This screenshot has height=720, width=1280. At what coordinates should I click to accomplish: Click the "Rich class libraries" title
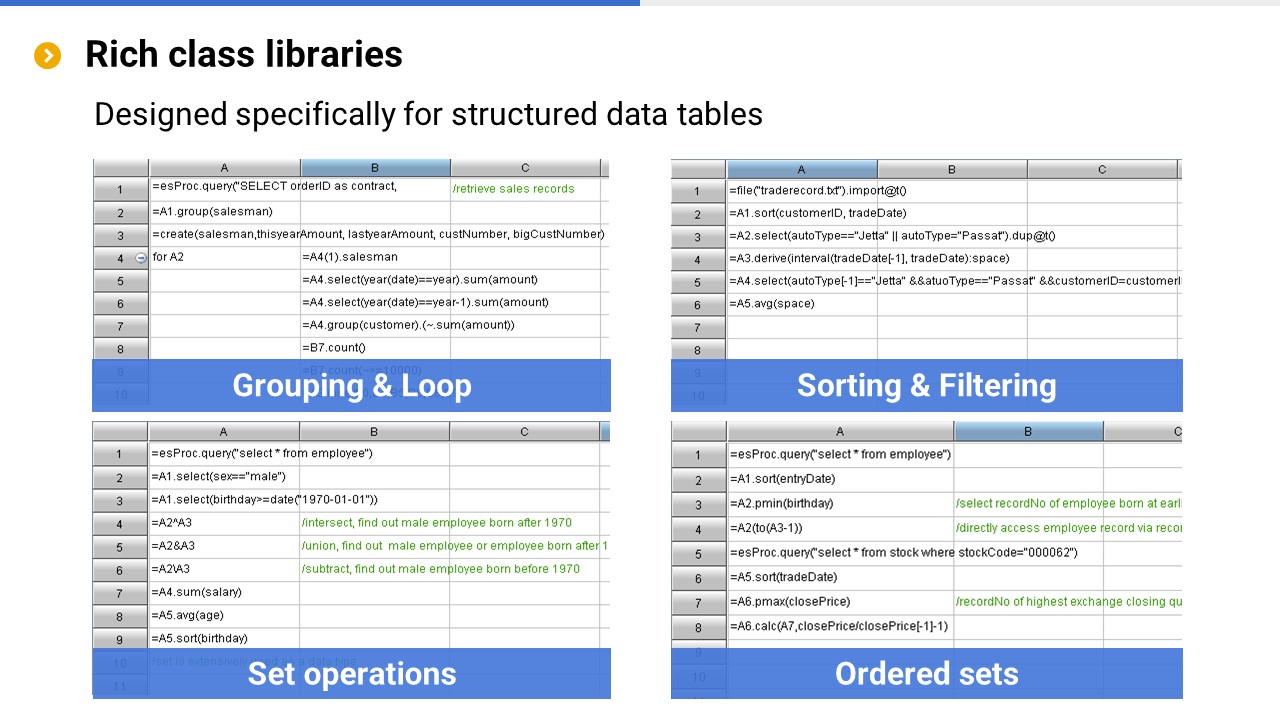tap(243, 54)
